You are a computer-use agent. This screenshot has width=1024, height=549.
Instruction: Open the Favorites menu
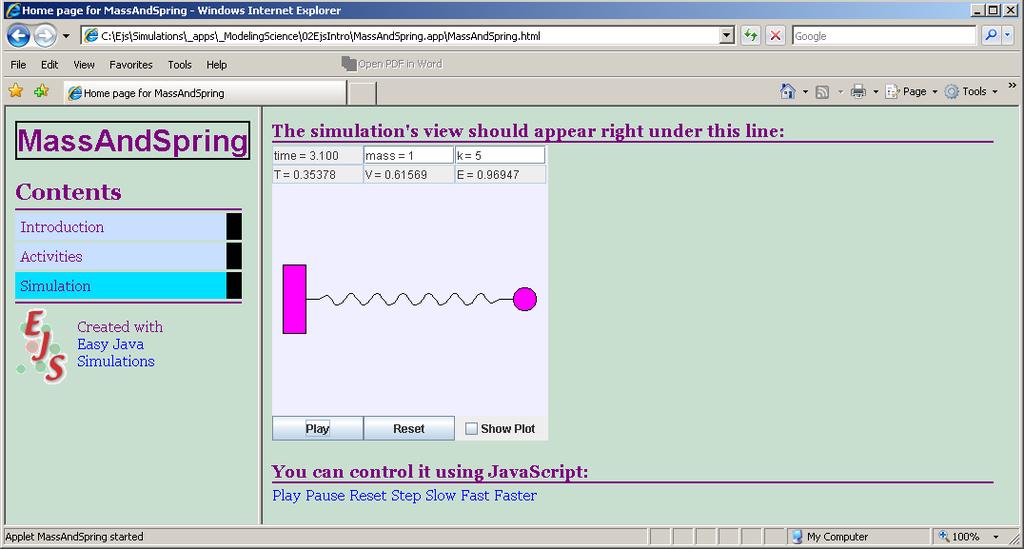tap(131, 65)
